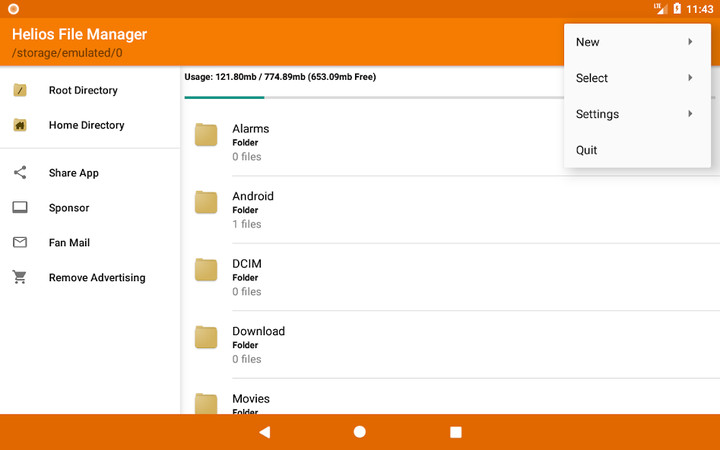Choose Quit from the overflow menu
The image size is (720, 450).
[587, 150]
